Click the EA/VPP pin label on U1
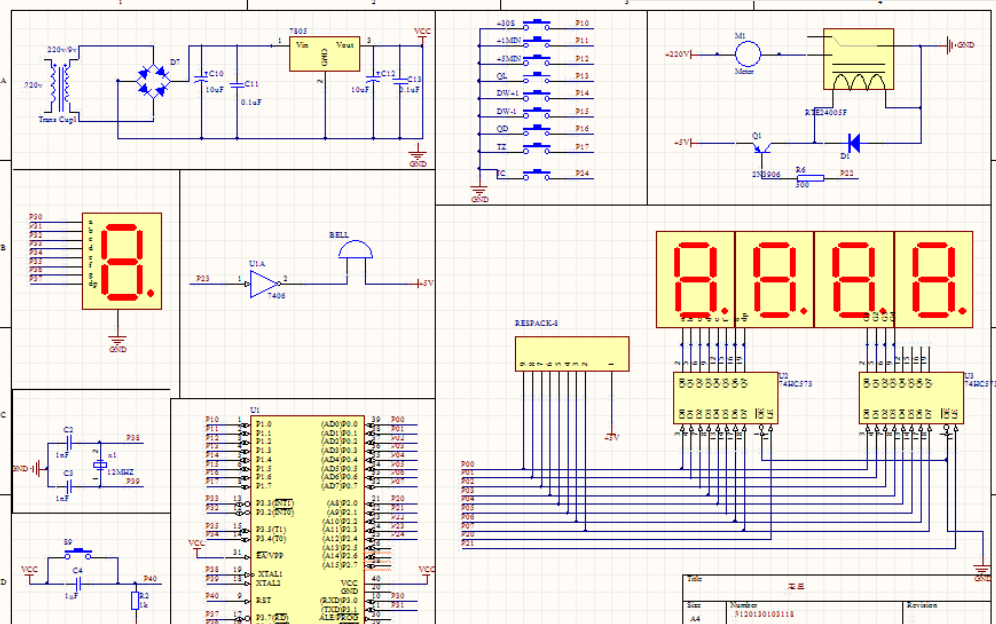Viewport: 996px width, 624px height. (x=269, y=555)
